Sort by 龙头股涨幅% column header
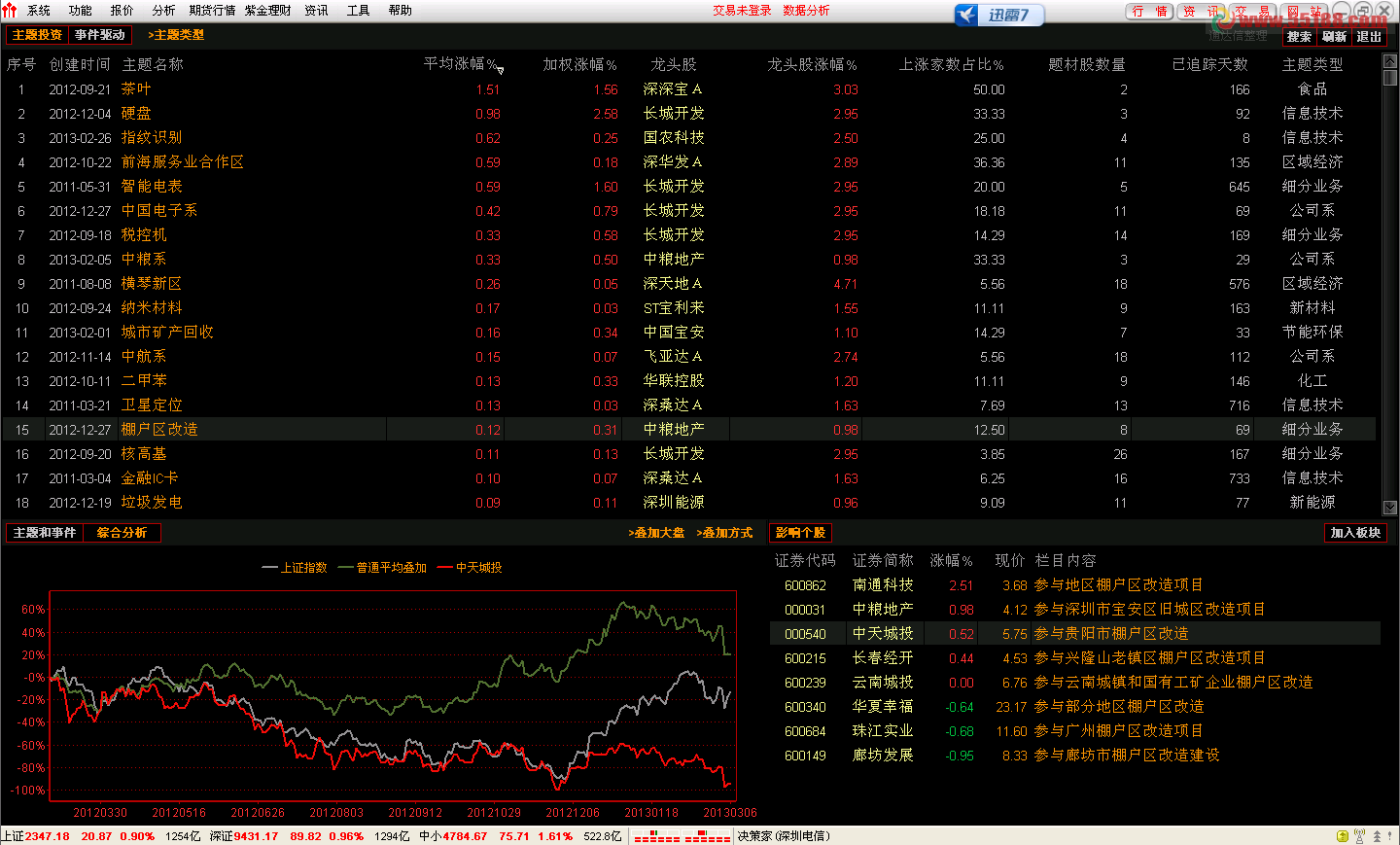The height and width of the screenshot is (845, 1400). click(812, 64)
